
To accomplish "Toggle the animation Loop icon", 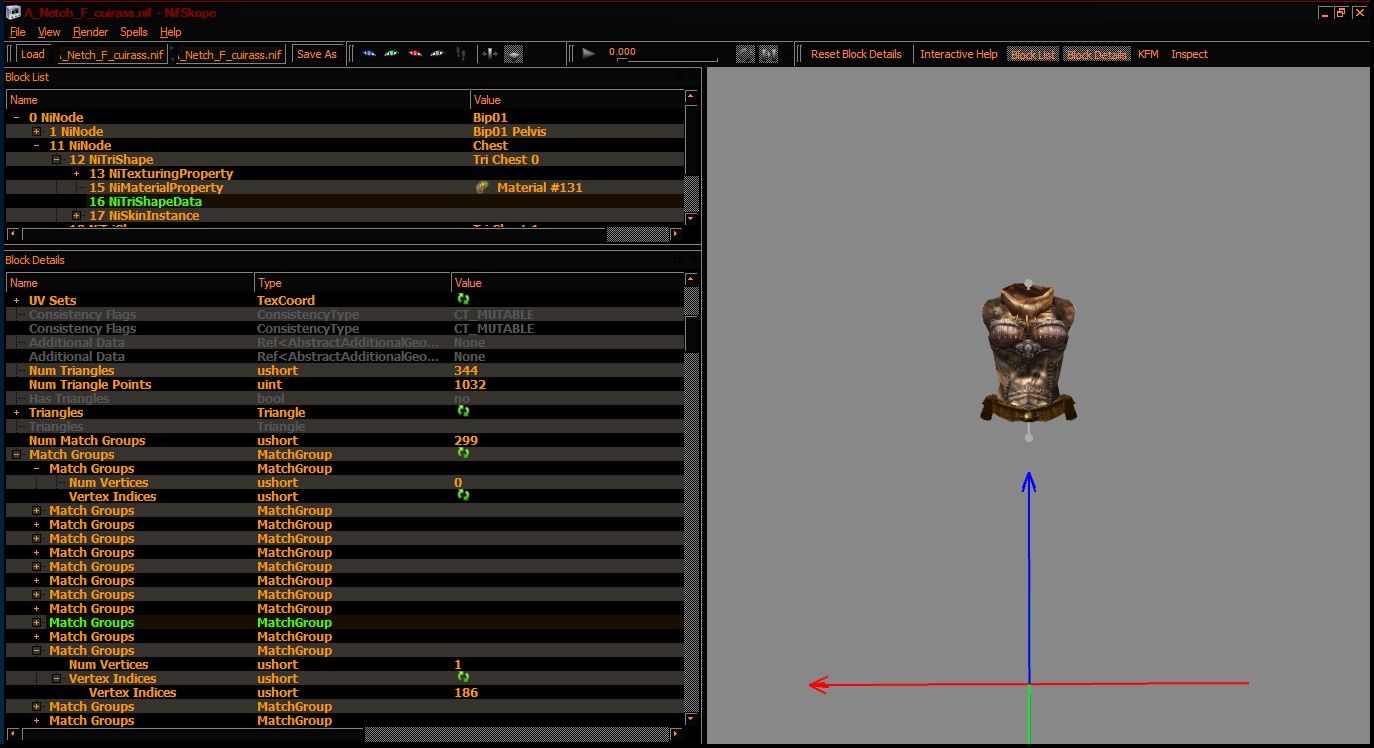I will coord(745,54).
